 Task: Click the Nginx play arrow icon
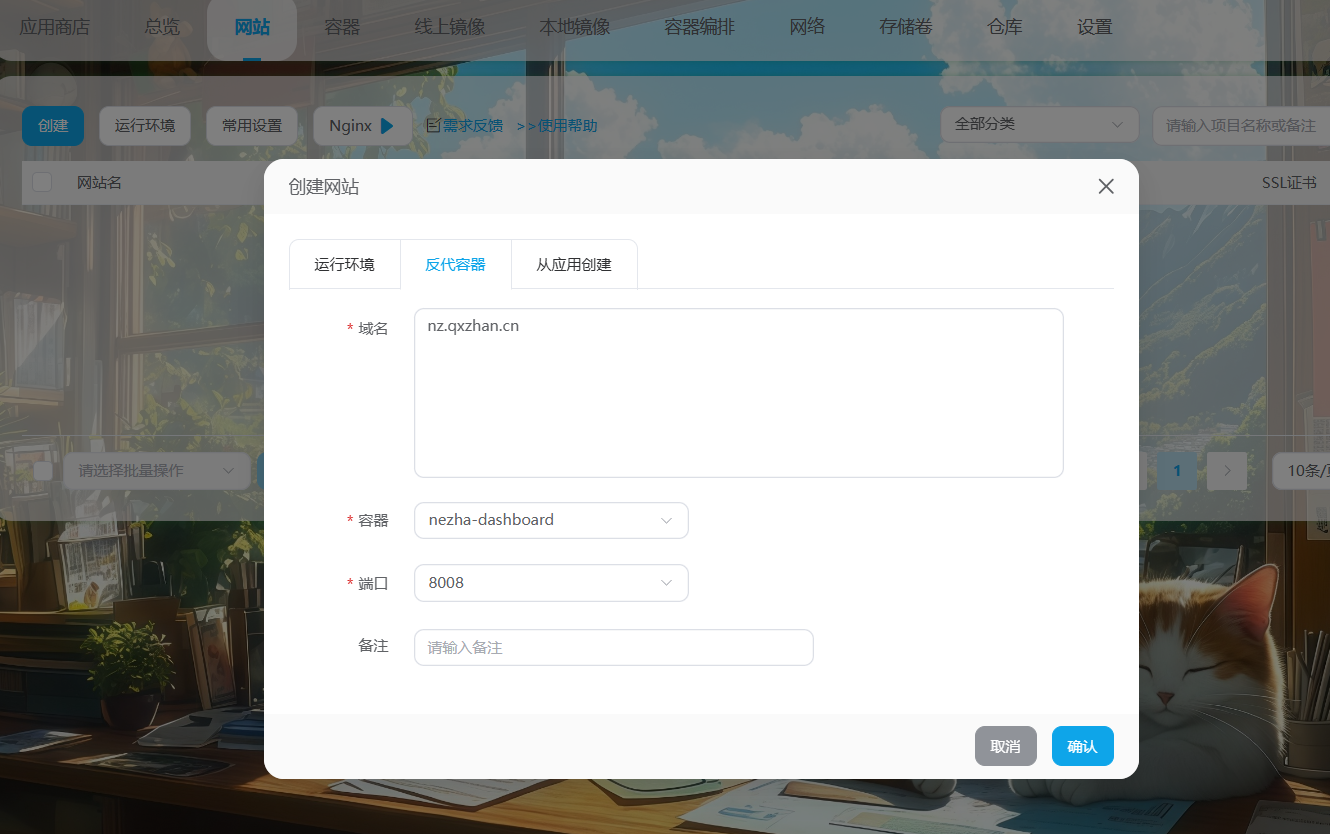tap(387, 126)
